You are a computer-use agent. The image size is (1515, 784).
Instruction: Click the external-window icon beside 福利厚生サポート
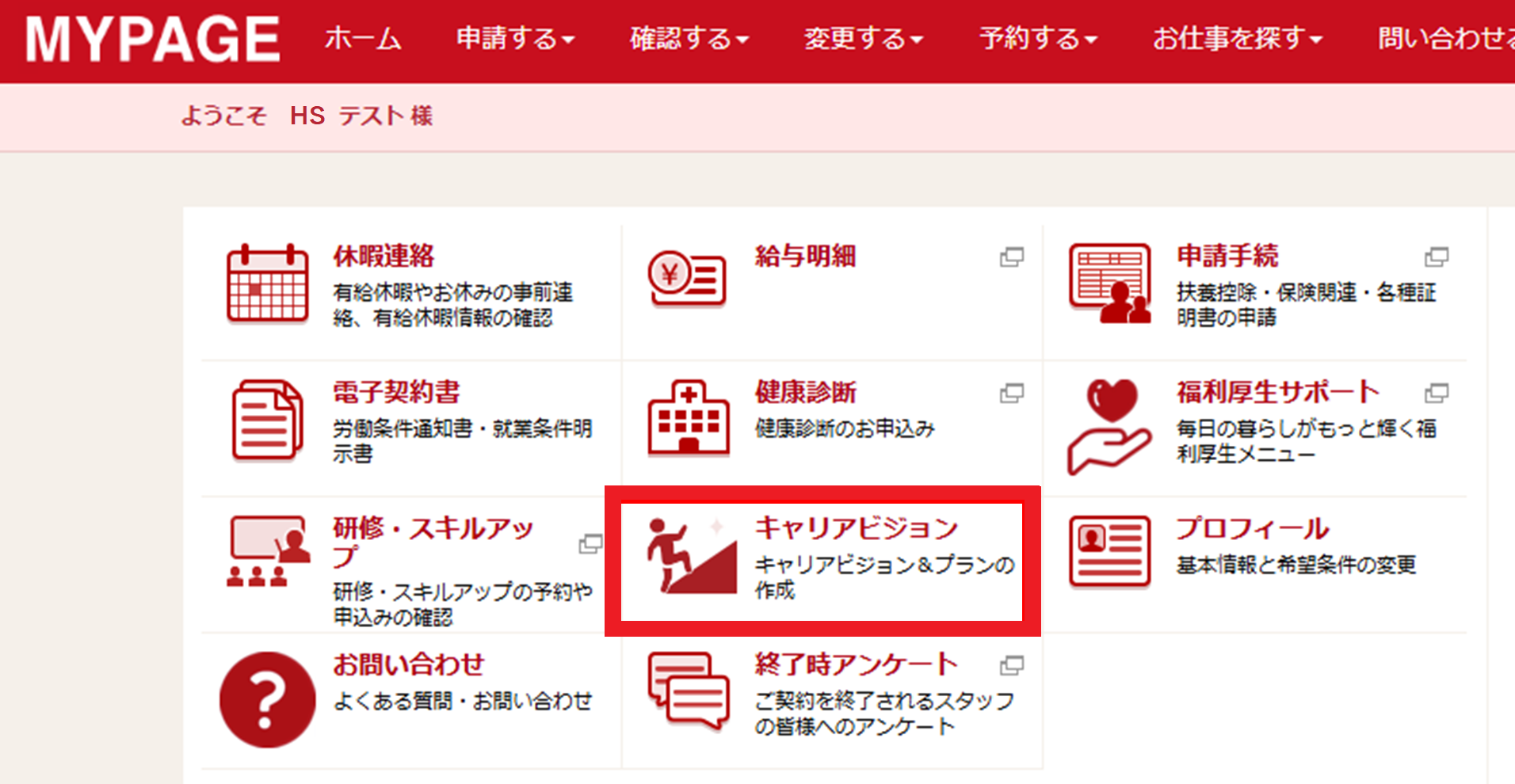[1437, 393]
